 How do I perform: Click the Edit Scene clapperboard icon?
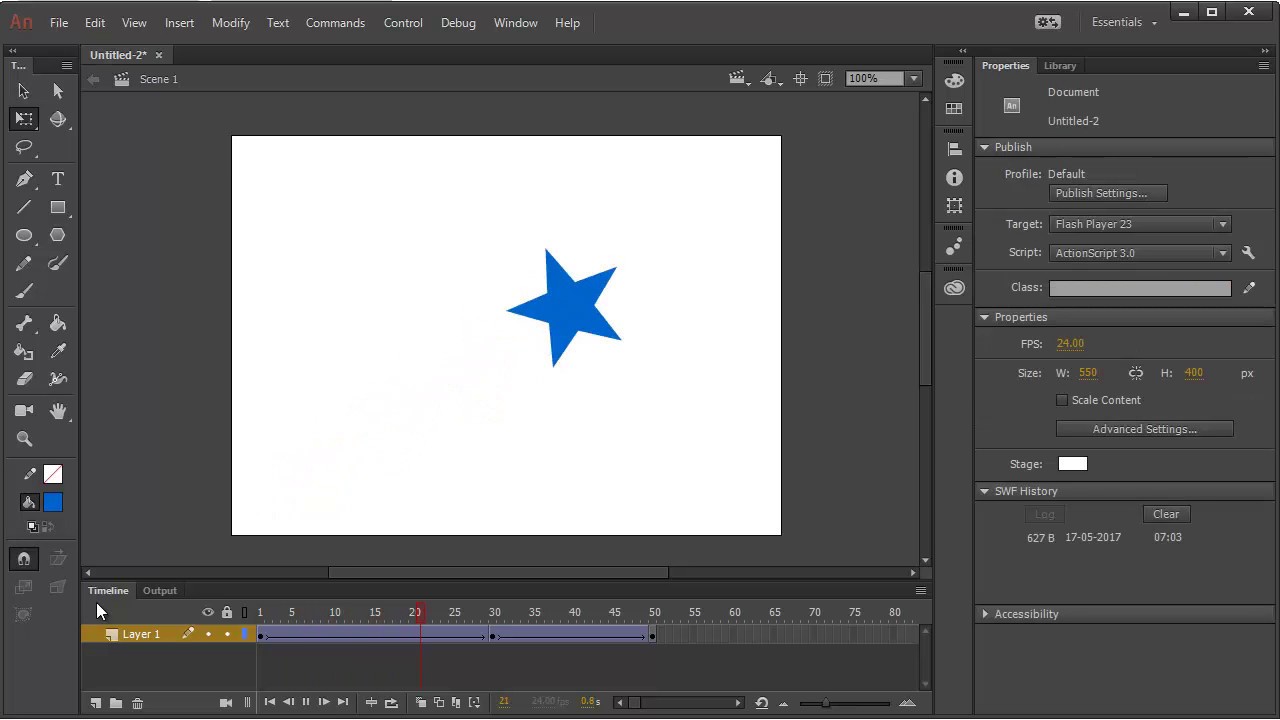pos(738,79)
